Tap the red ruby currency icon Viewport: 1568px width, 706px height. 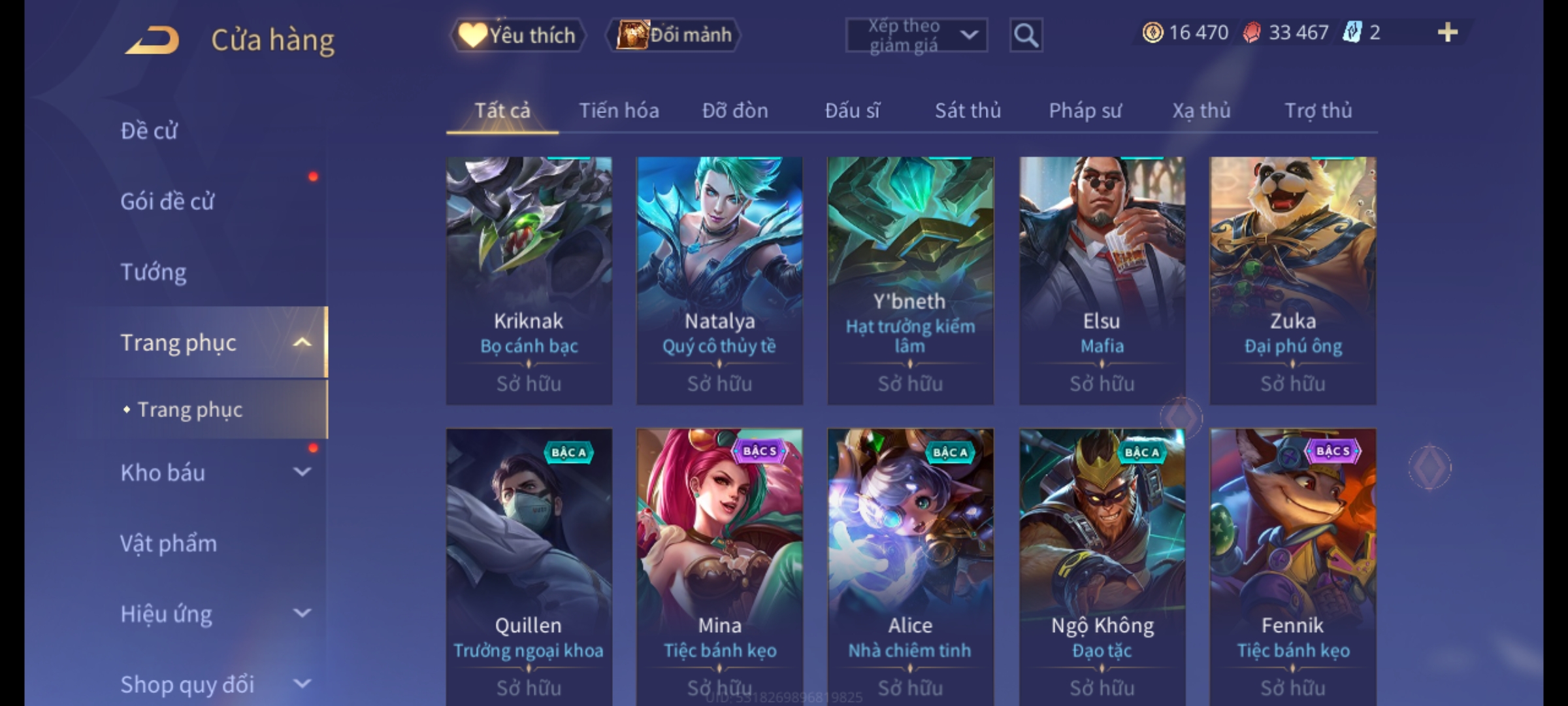tap(1252, 33)
